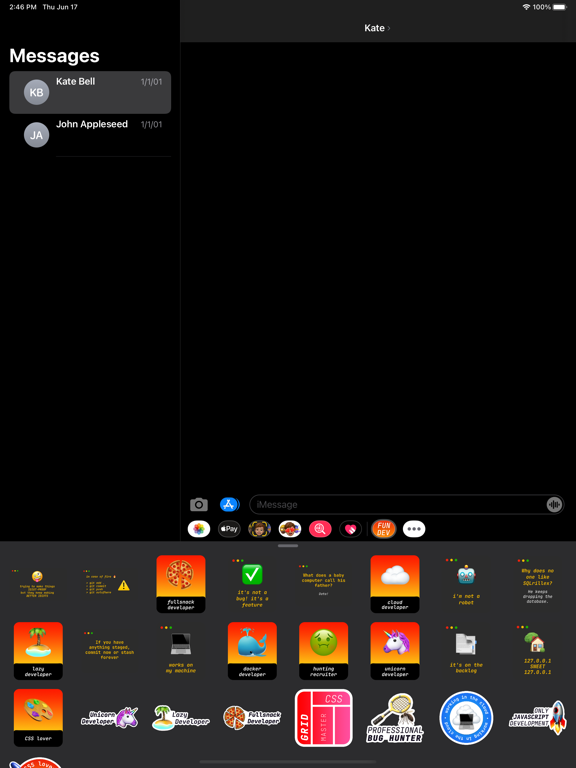
Task: Tap the 2:46 PM clock
Action: tap(23, 7)
